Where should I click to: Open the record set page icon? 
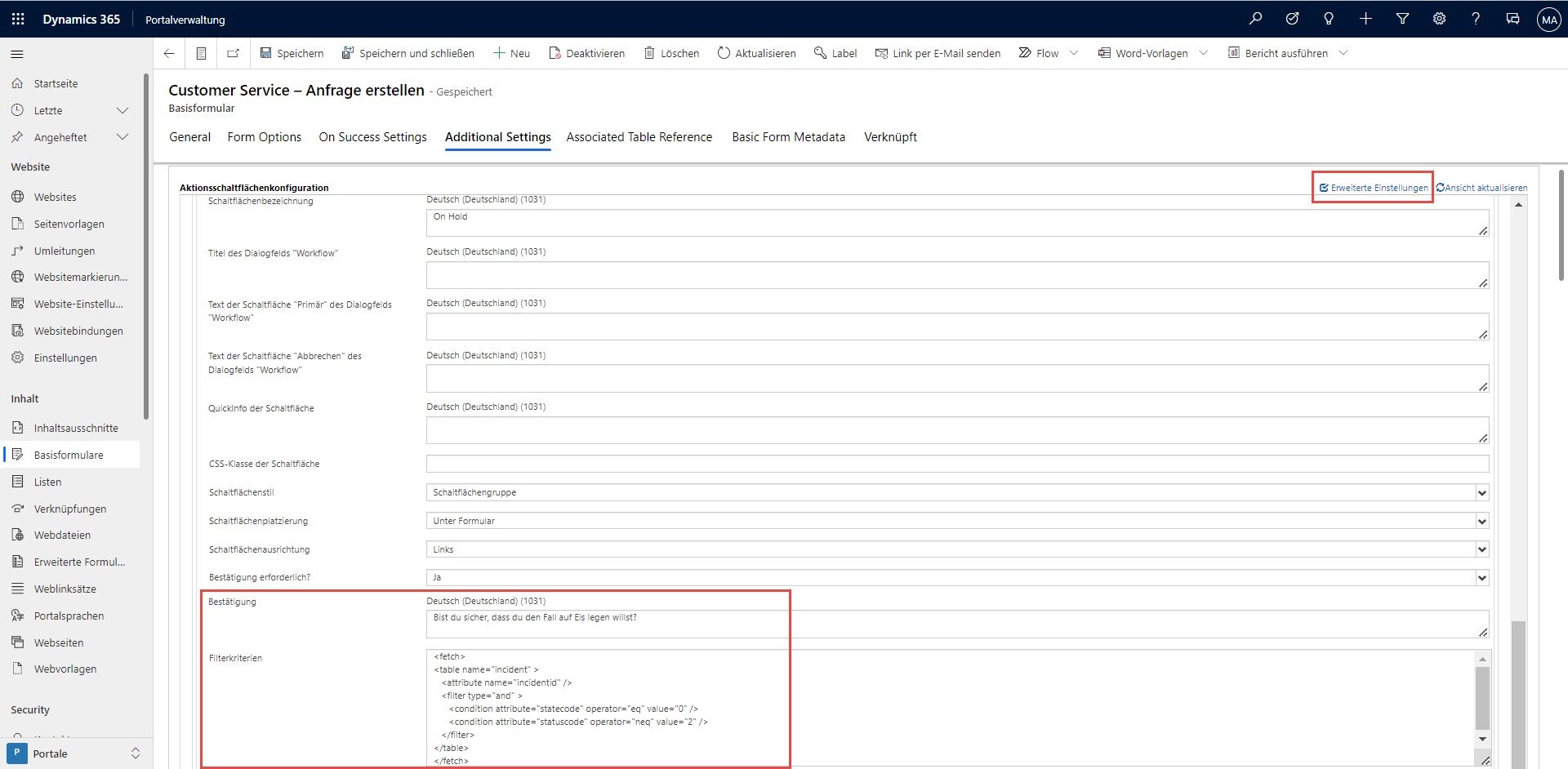201,53
